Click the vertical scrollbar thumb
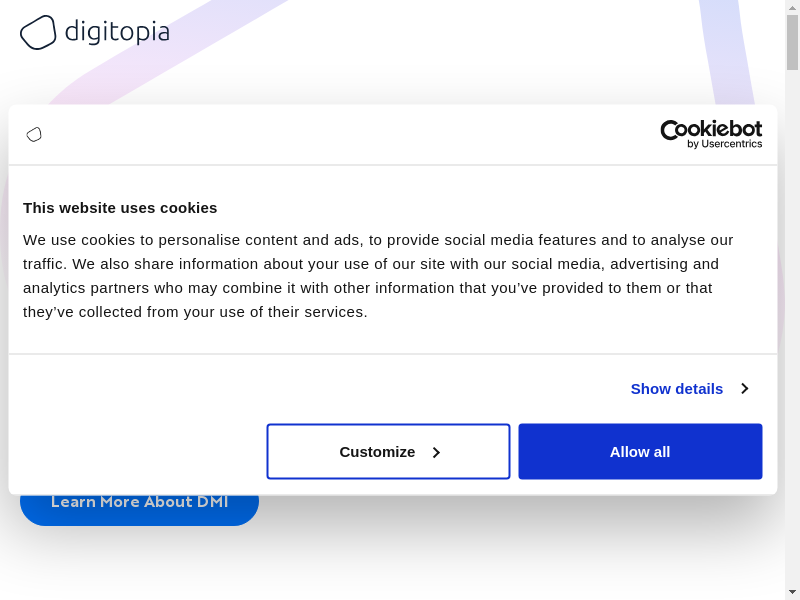 click(792, 42)
